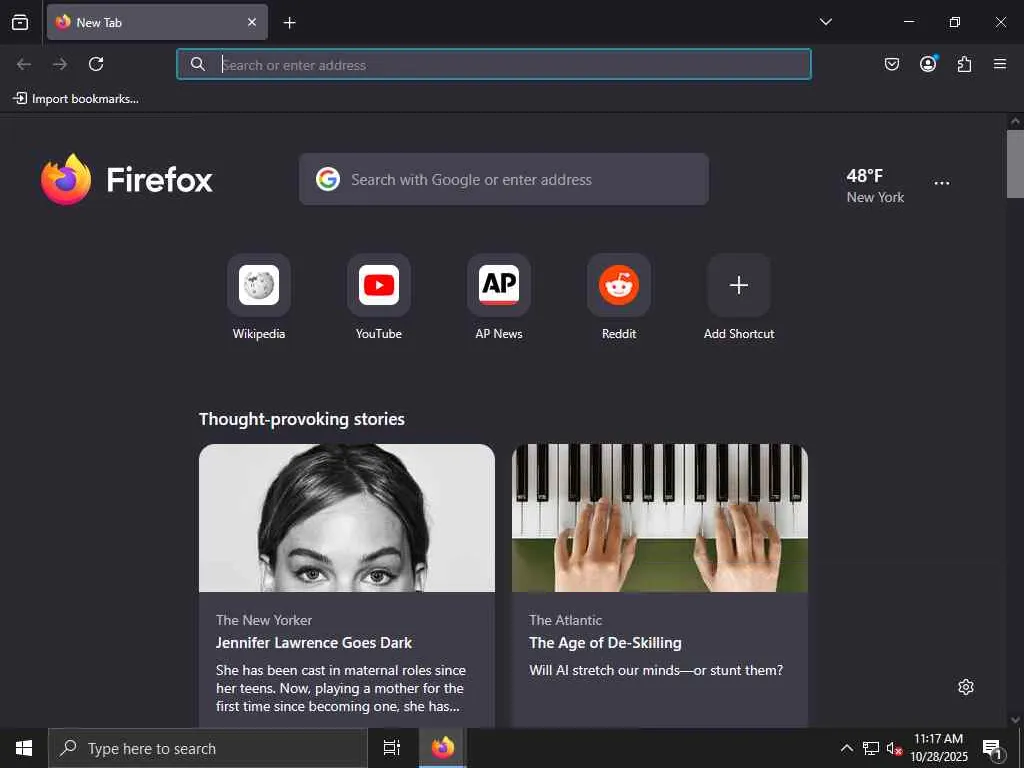Open Jennifer Lawrence Goes Dark headline
The image size is (1024, 768).
pyautogui.click(x=314, y=643)
